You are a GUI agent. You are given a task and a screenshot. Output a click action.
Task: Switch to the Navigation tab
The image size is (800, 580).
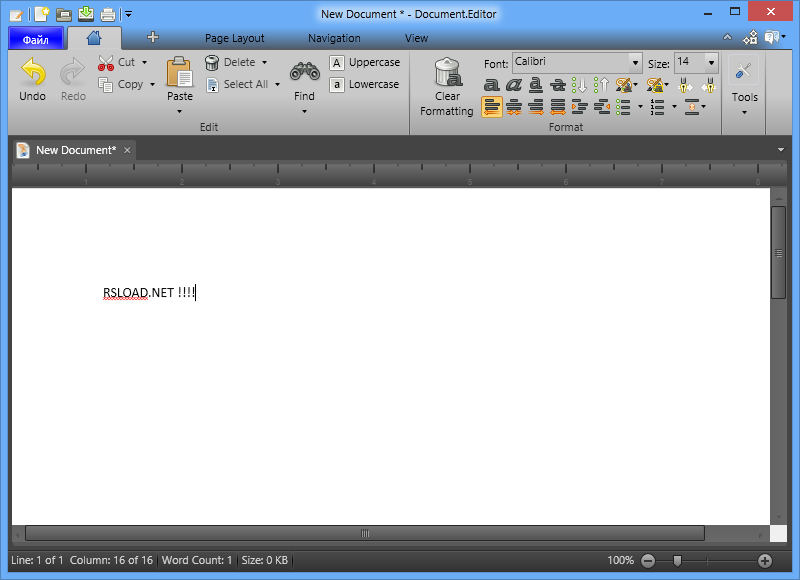point(334,38)
